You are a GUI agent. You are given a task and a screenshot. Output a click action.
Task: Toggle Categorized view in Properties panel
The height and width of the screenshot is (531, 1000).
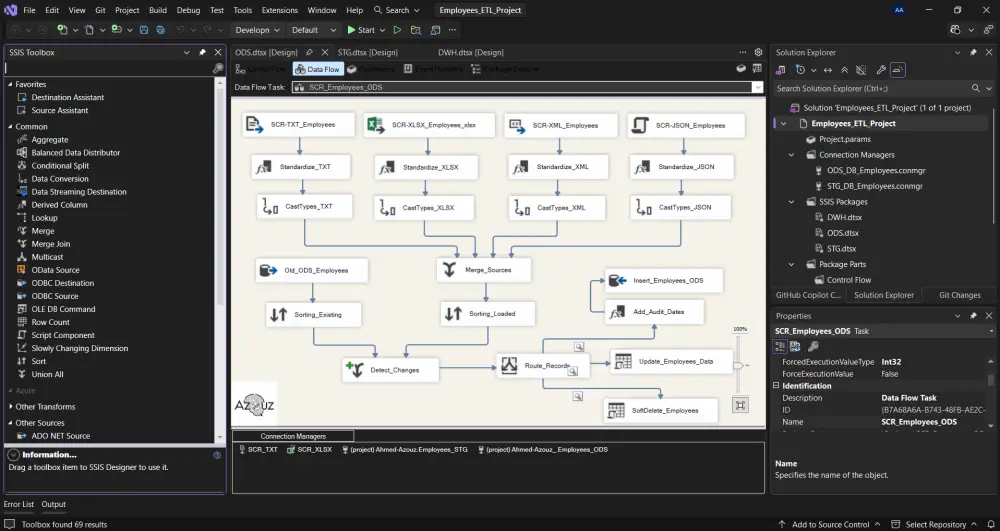tap(780, 346)
